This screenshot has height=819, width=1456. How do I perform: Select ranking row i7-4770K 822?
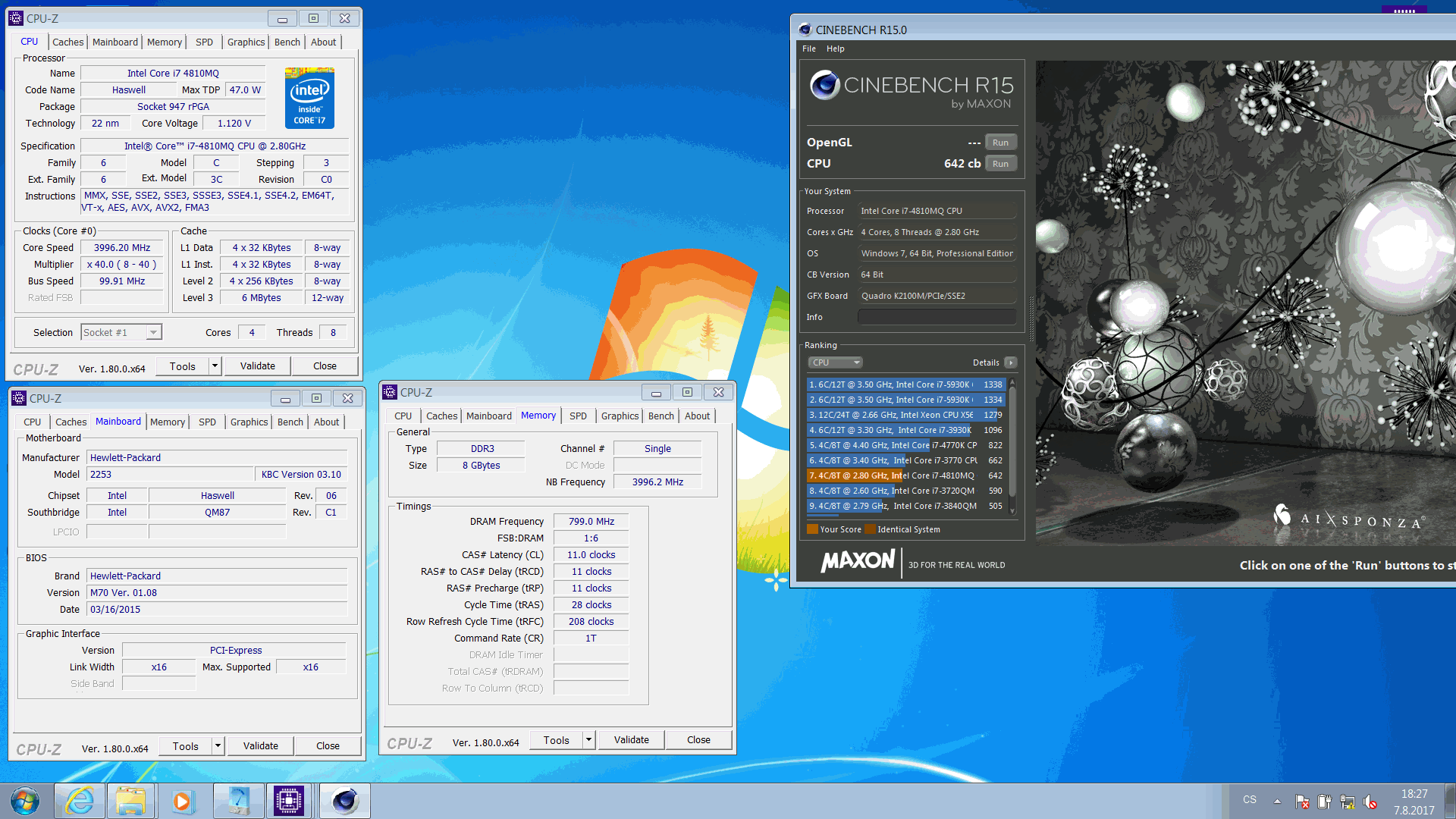point(906,445)
